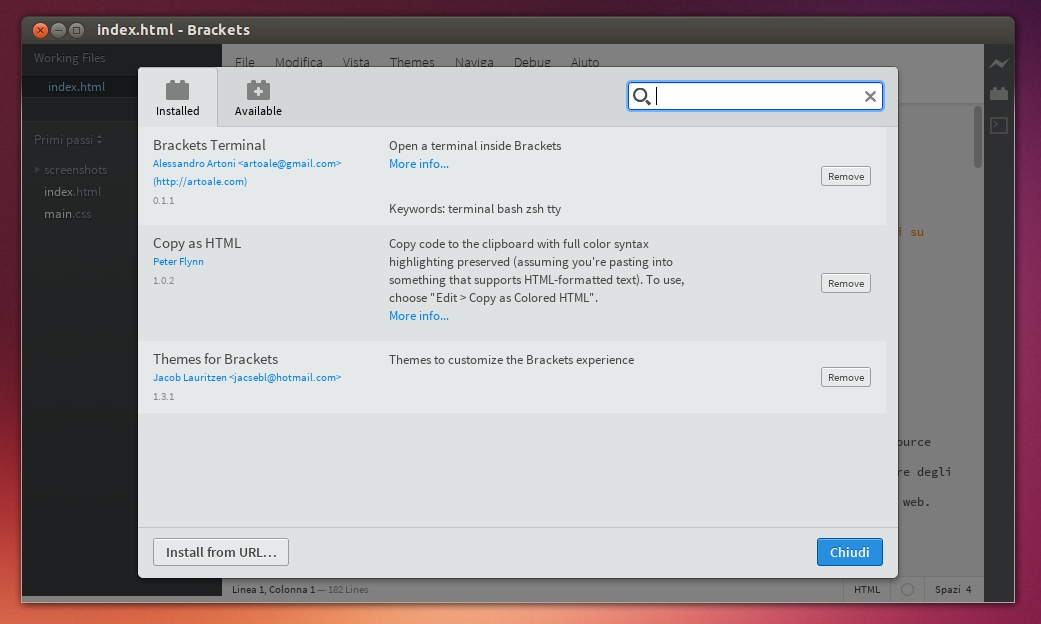This screenshot has height=624, width=1041.
Task: Click the Working Files header
Action: (x=70, y=58)
